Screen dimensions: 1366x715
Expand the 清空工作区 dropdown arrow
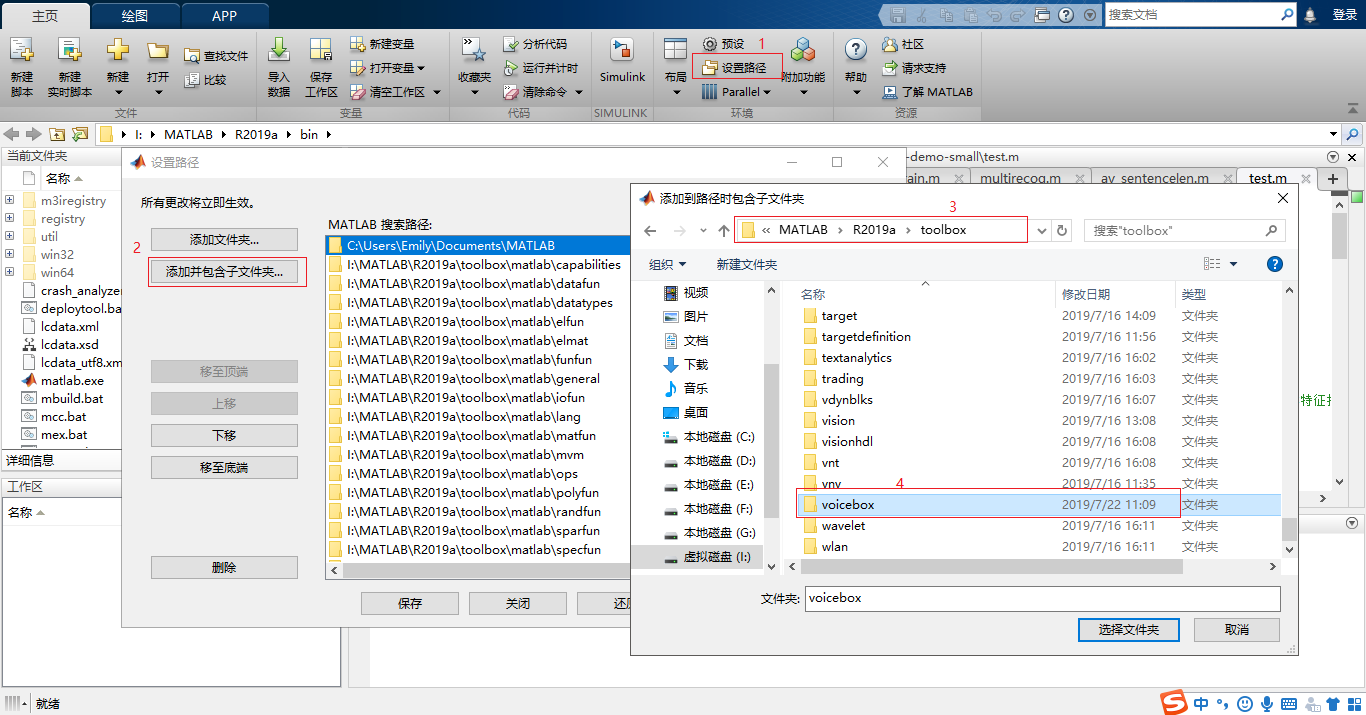tap(436, 92)
